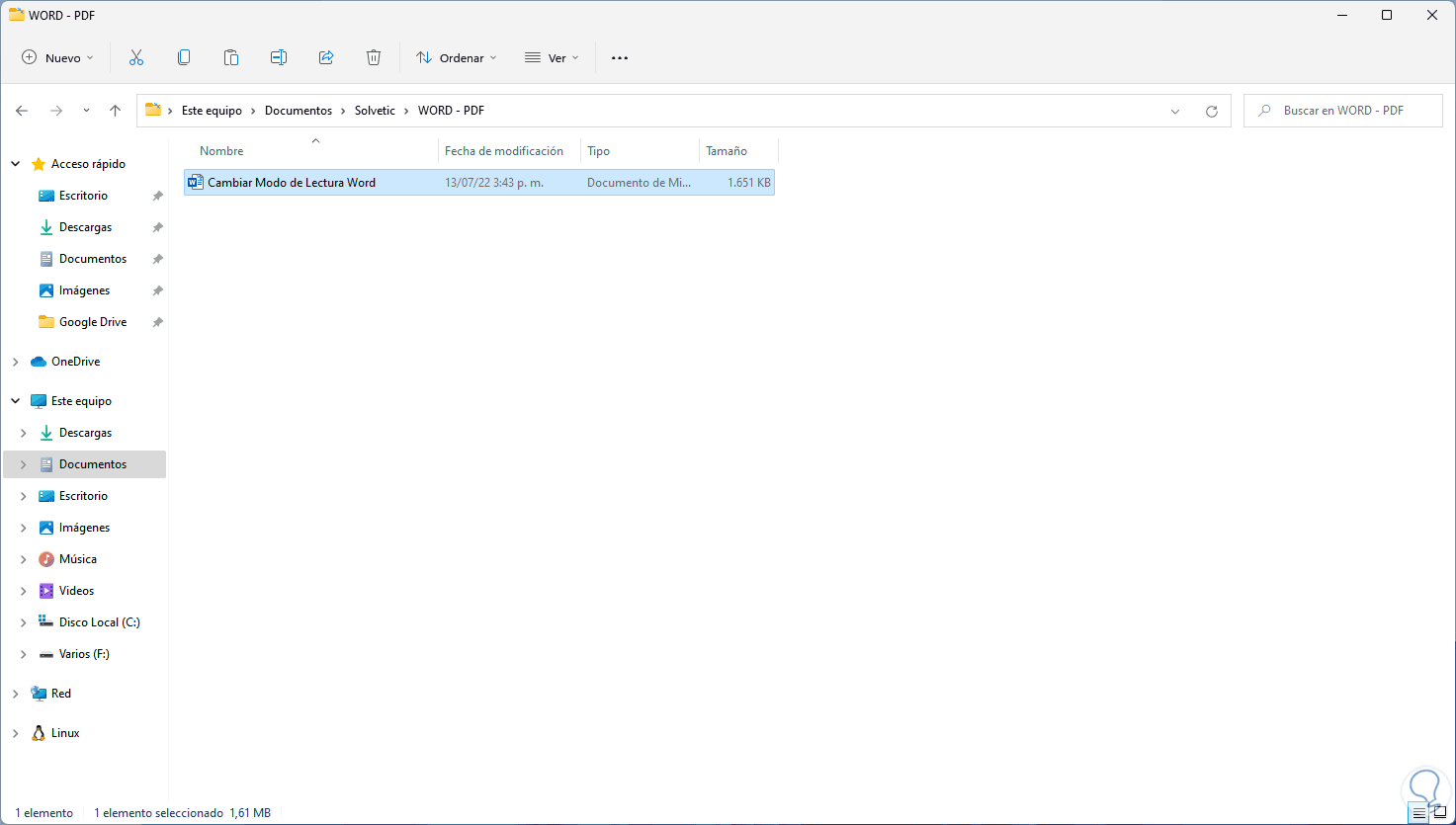The height and width of the screenshot is (825, 1456).
Task: Open the Nuevo dropdown button
Action: (x=57, y=58)
